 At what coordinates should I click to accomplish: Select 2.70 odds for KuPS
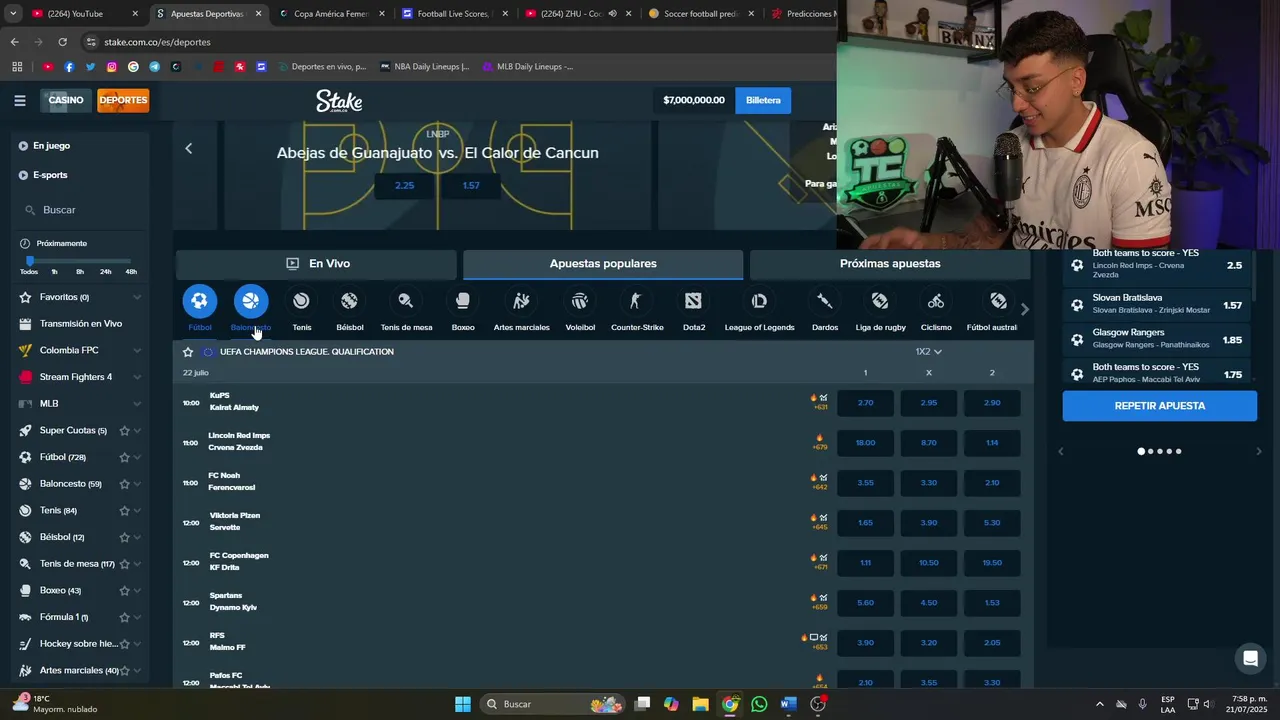866,403
